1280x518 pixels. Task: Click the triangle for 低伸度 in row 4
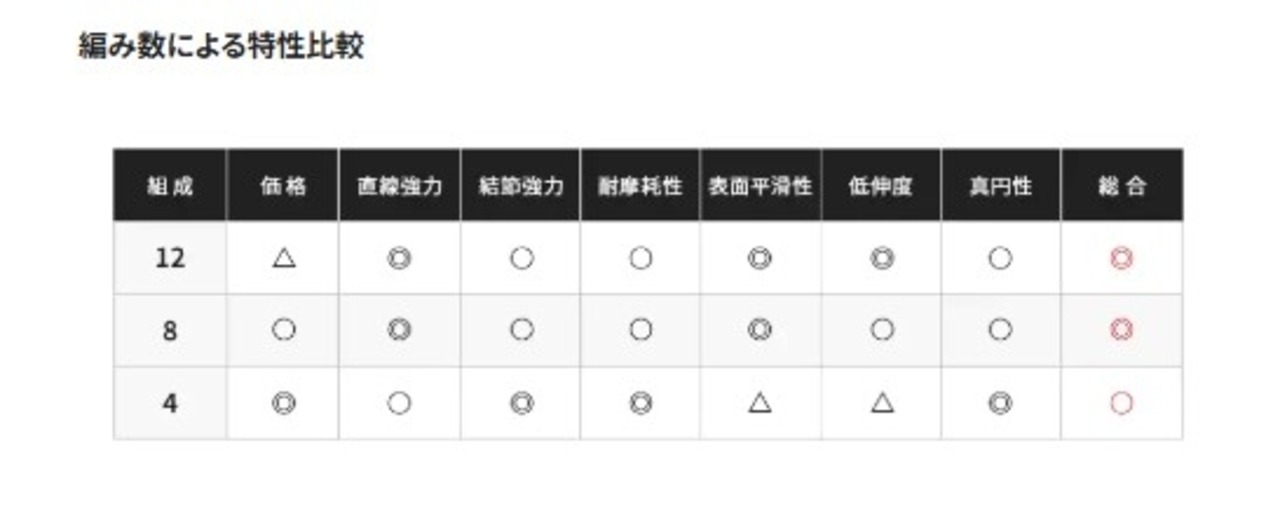click(881, 403)
